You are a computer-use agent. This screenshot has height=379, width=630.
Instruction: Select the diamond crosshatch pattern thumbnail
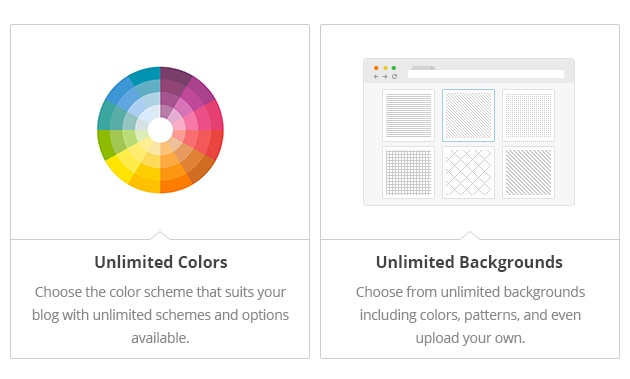click(x=468, y=172)
